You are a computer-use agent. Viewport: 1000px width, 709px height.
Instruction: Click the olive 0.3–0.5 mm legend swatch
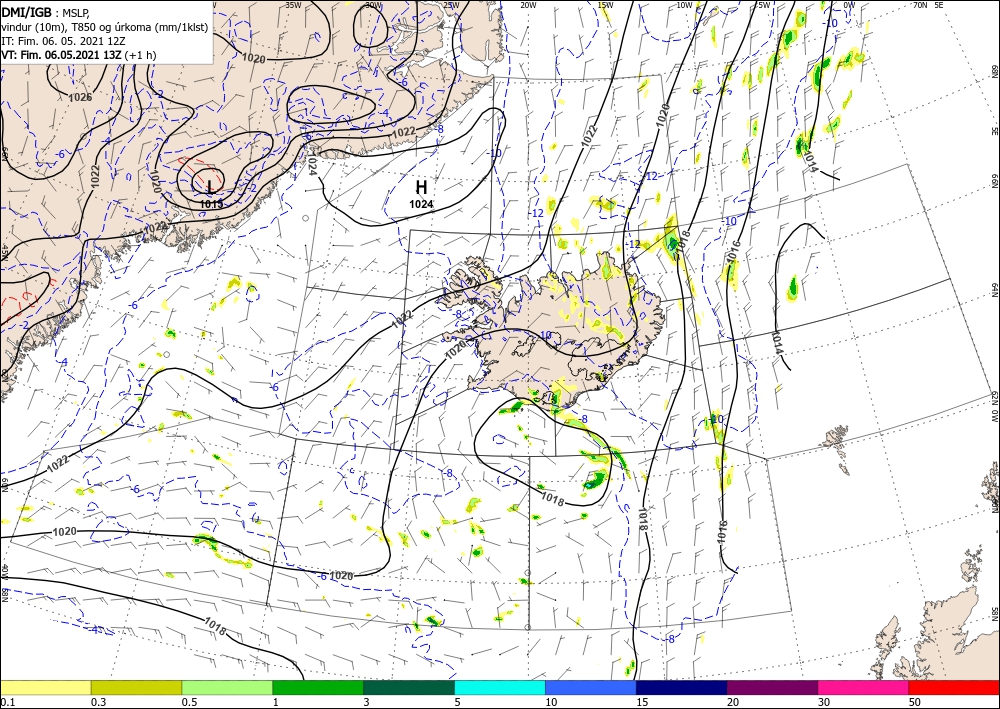[x=136, y=688]
